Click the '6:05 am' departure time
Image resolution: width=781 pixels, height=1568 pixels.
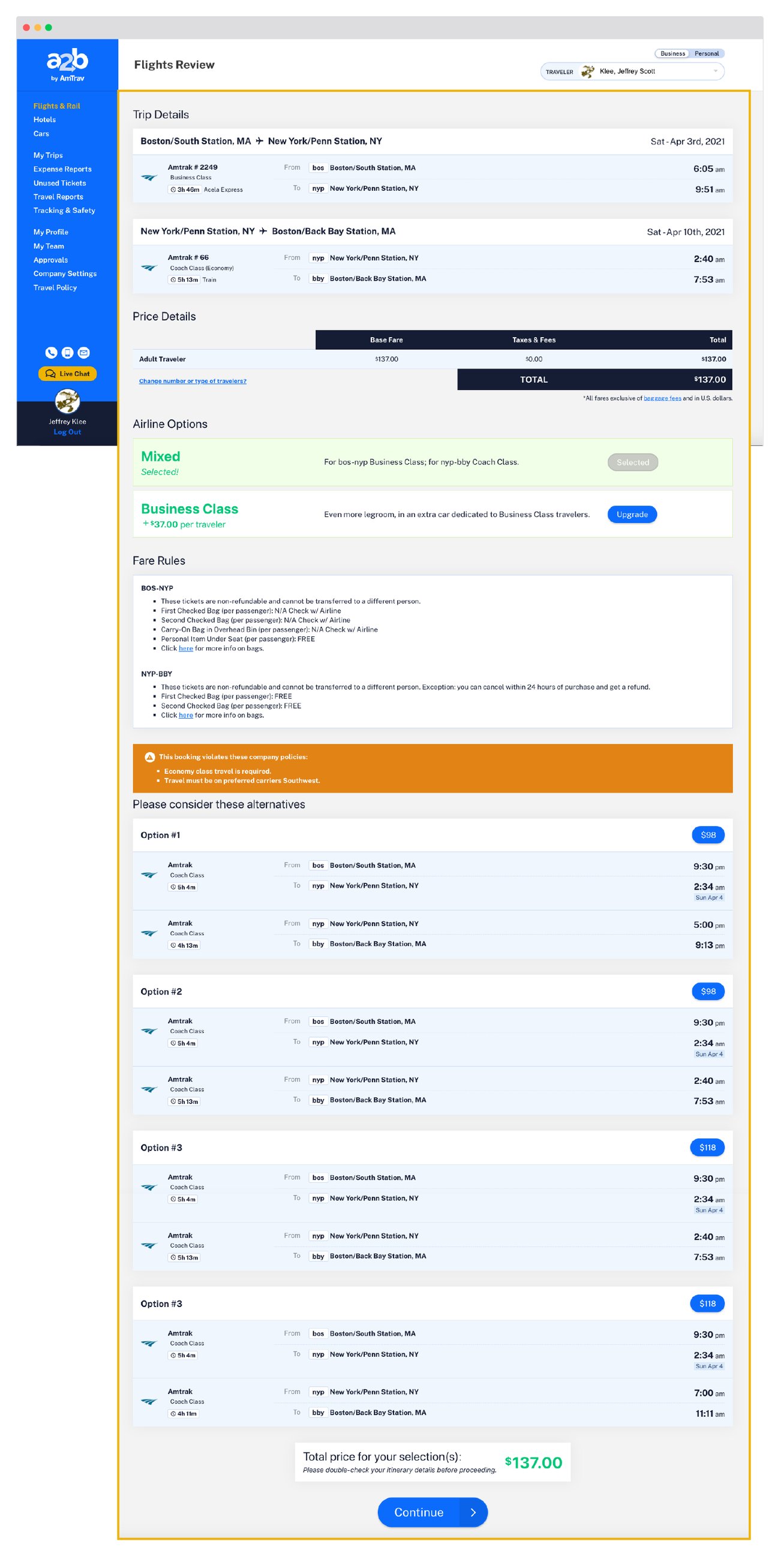(708, 169)
